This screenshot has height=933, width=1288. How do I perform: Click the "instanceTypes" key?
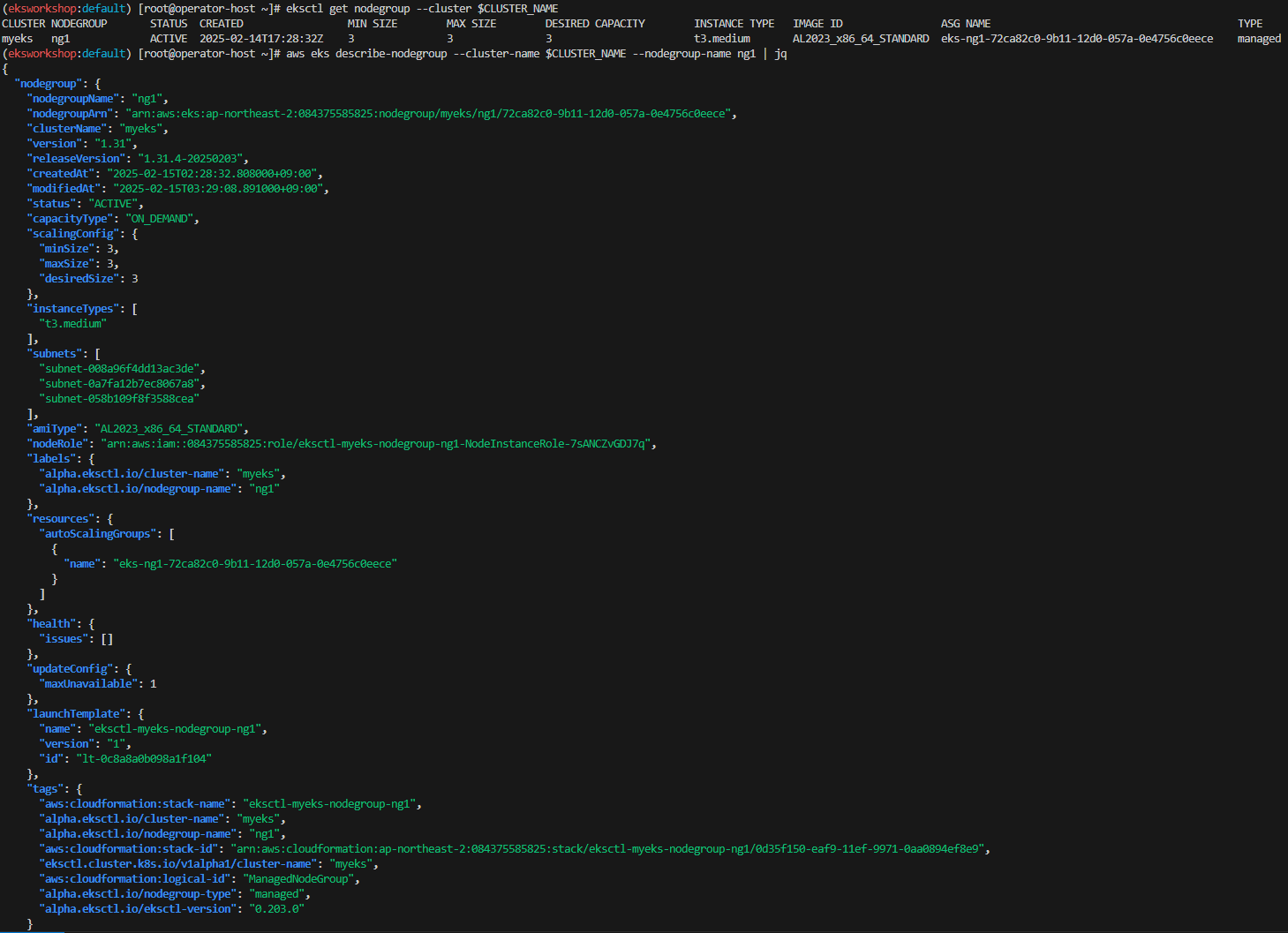coord(73,309)
